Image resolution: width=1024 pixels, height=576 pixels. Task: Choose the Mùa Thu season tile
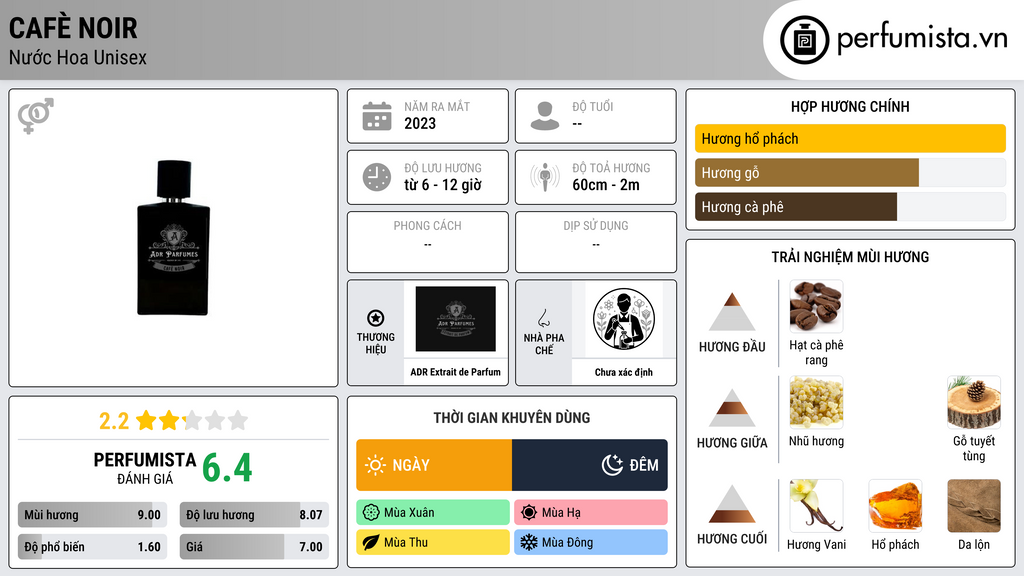point(433,542)
